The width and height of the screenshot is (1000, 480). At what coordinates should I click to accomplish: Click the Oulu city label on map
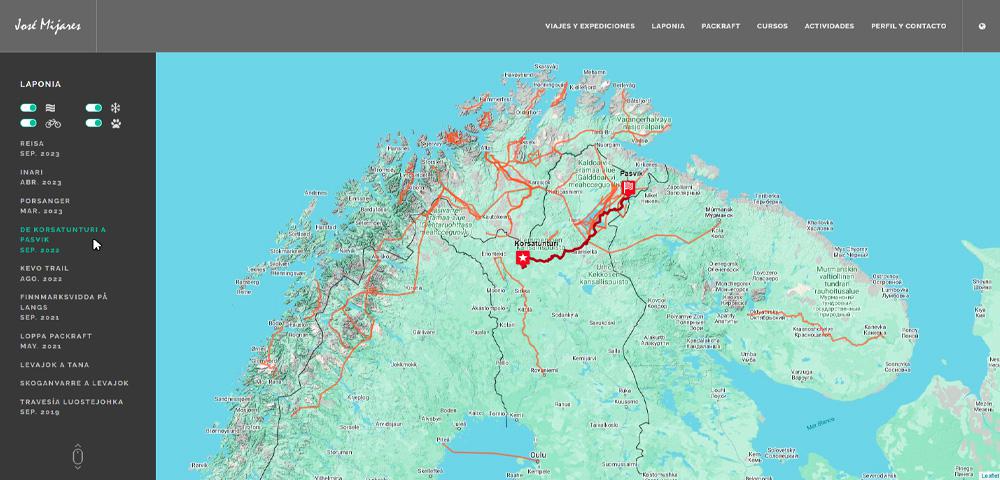click(537, 455)
